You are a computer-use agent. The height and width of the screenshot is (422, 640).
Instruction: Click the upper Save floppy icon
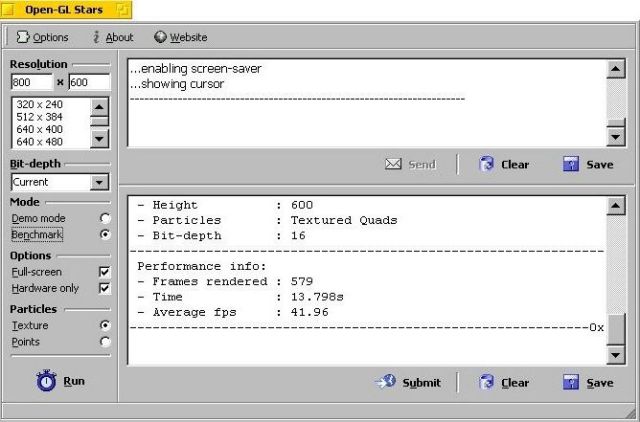[x=571, y=164]
